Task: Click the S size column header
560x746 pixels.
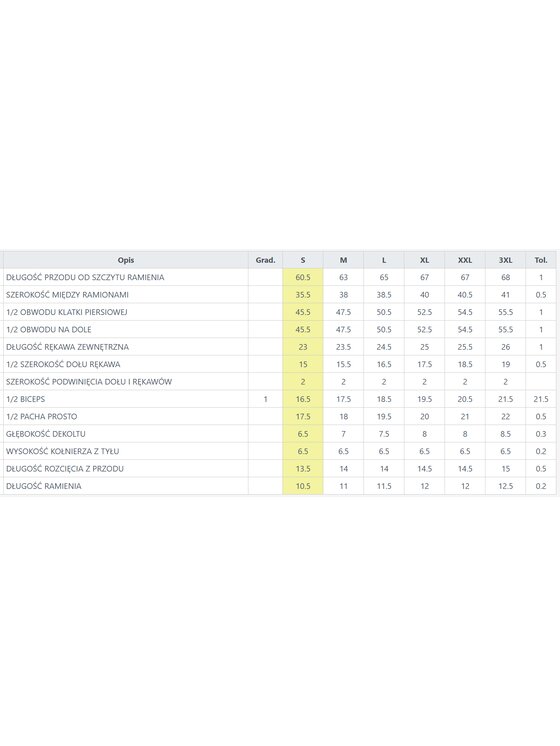Action: click(x=303, y=260)
